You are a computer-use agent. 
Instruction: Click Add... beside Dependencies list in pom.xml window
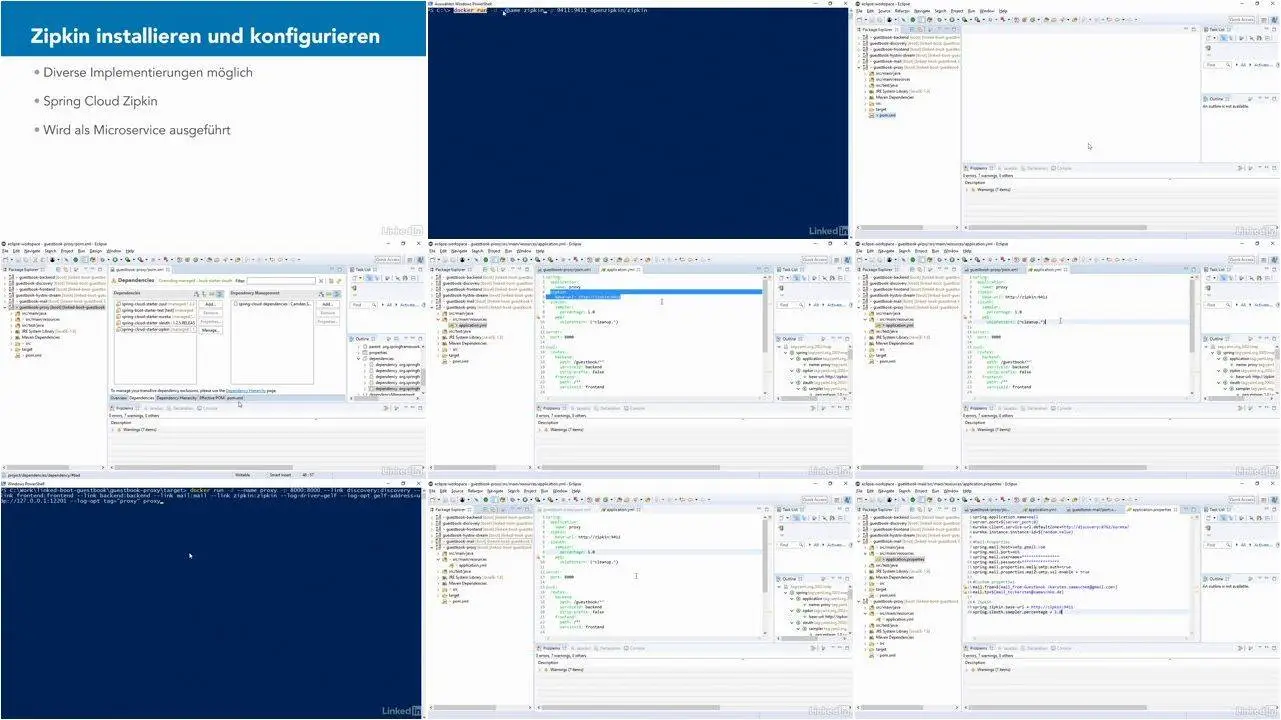tap(210, 304)
